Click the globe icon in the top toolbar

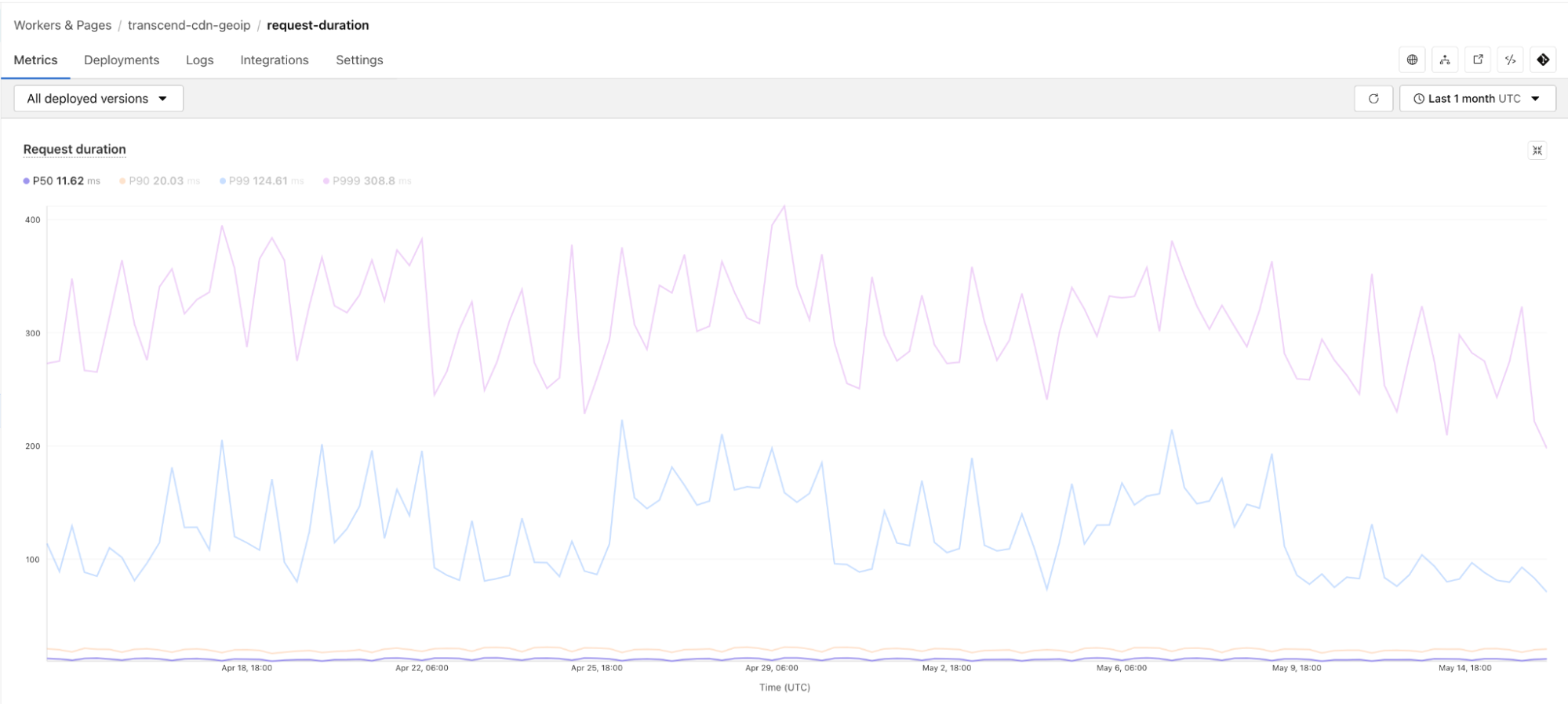1412,60
